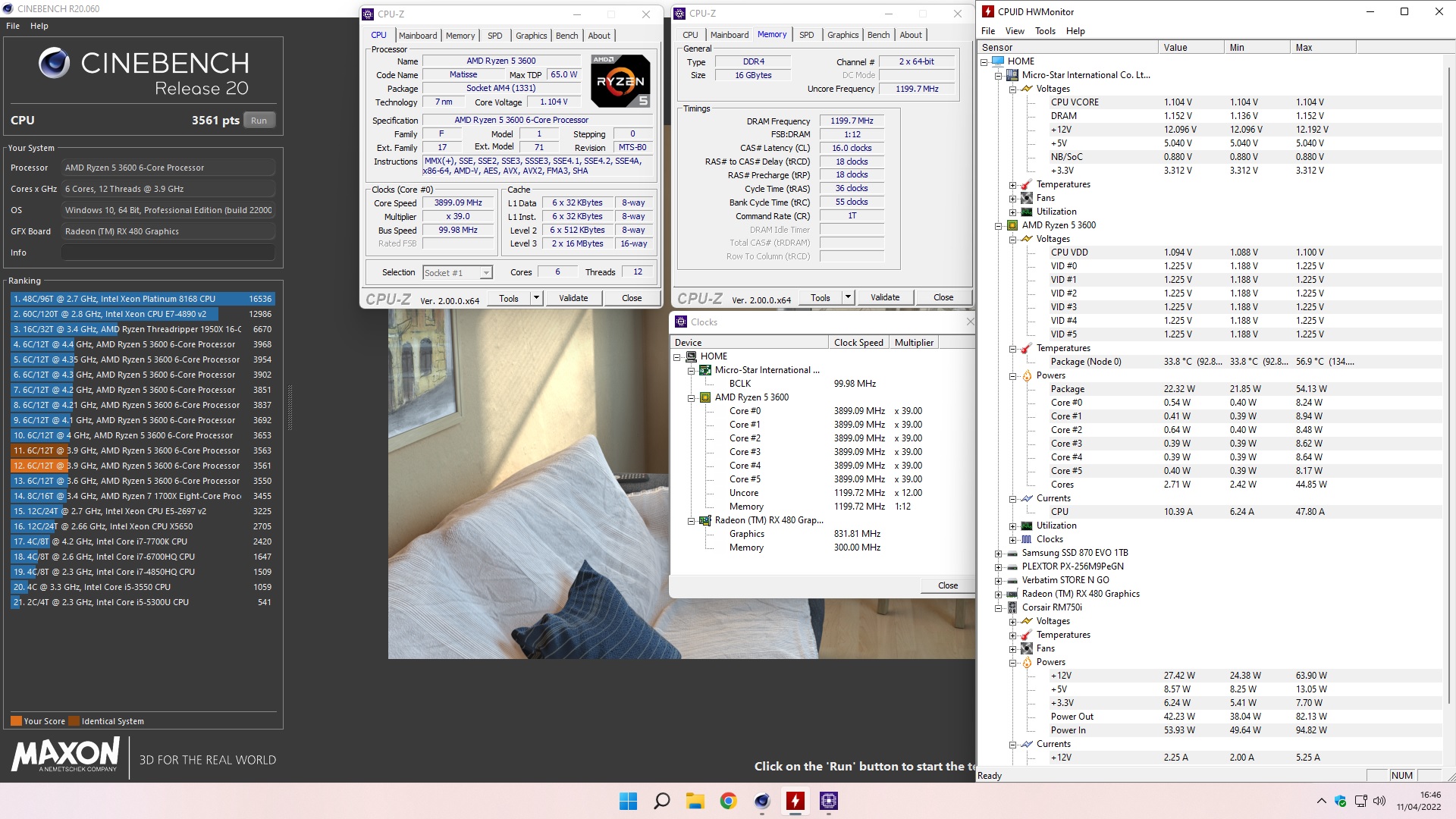This screenshot has width=1456, height=819.
Task: Switch to Cinebench via taskbar icon
Action: pos(761,801)
